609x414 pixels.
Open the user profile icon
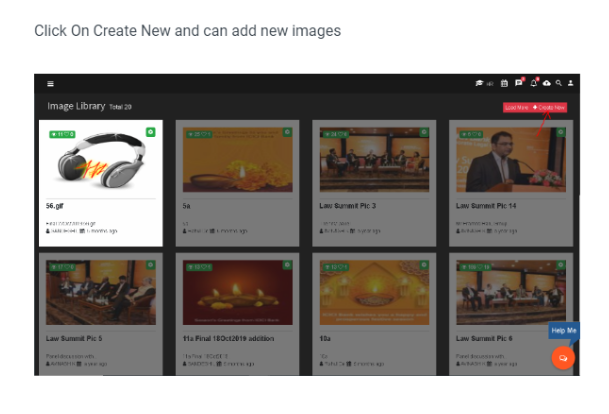tap(571, 83)
